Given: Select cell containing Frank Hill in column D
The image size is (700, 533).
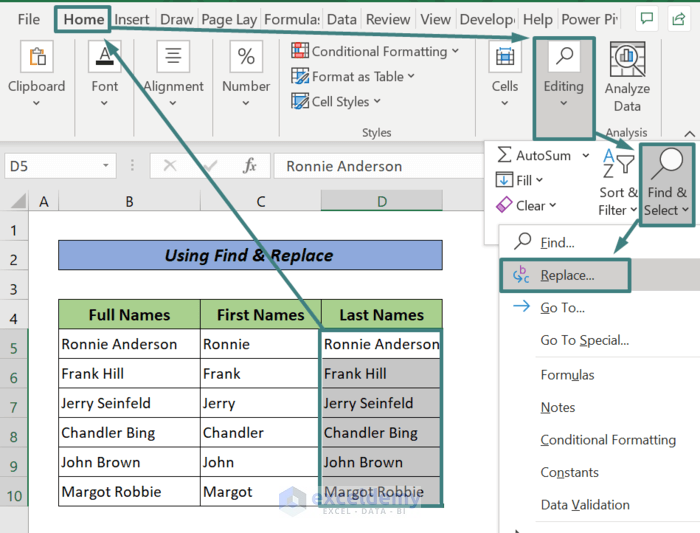Looking at the screenshot, I should pos(380,374).
